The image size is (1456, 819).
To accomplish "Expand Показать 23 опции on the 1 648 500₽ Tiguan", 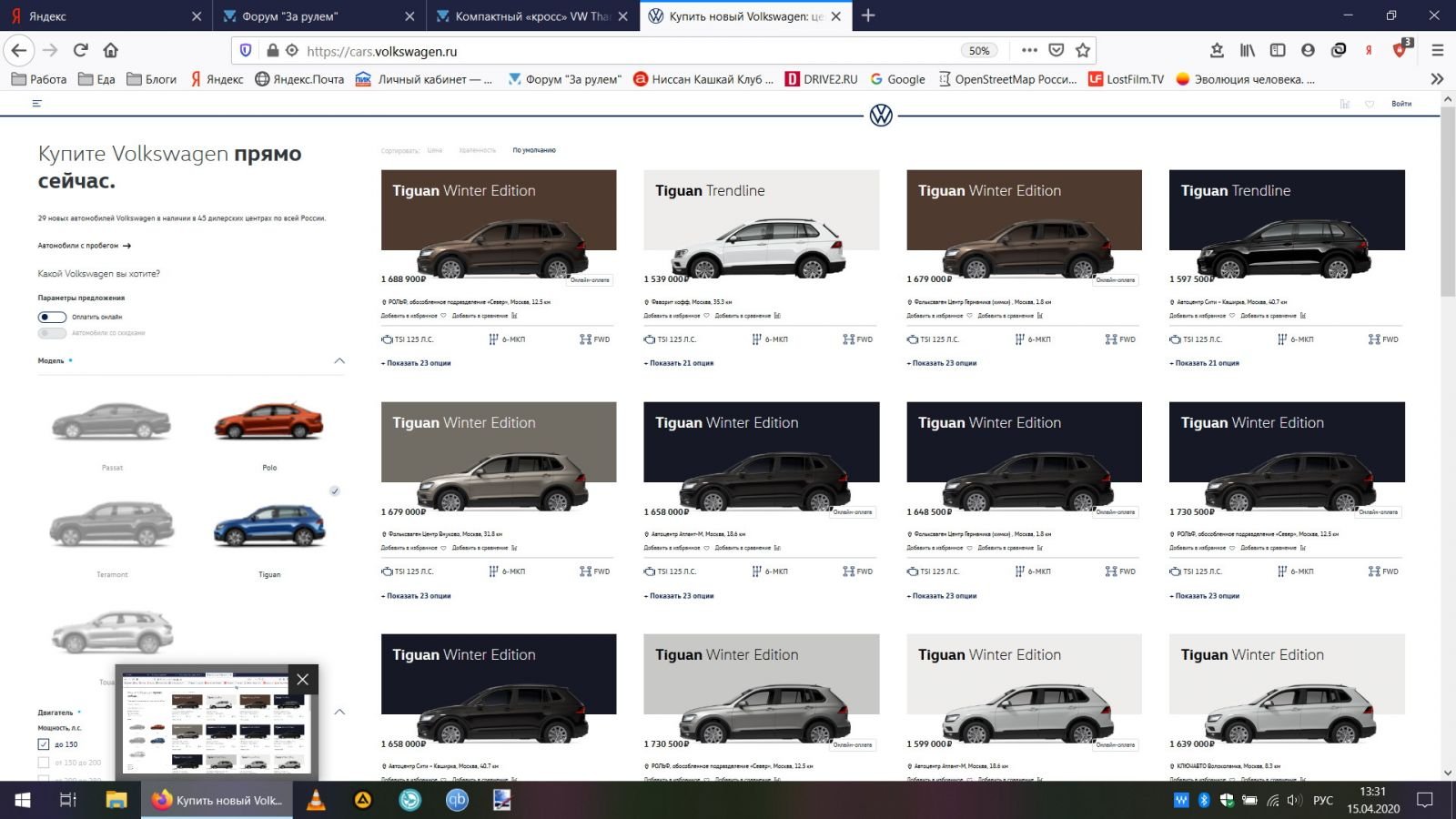I will tap(942, 596).
